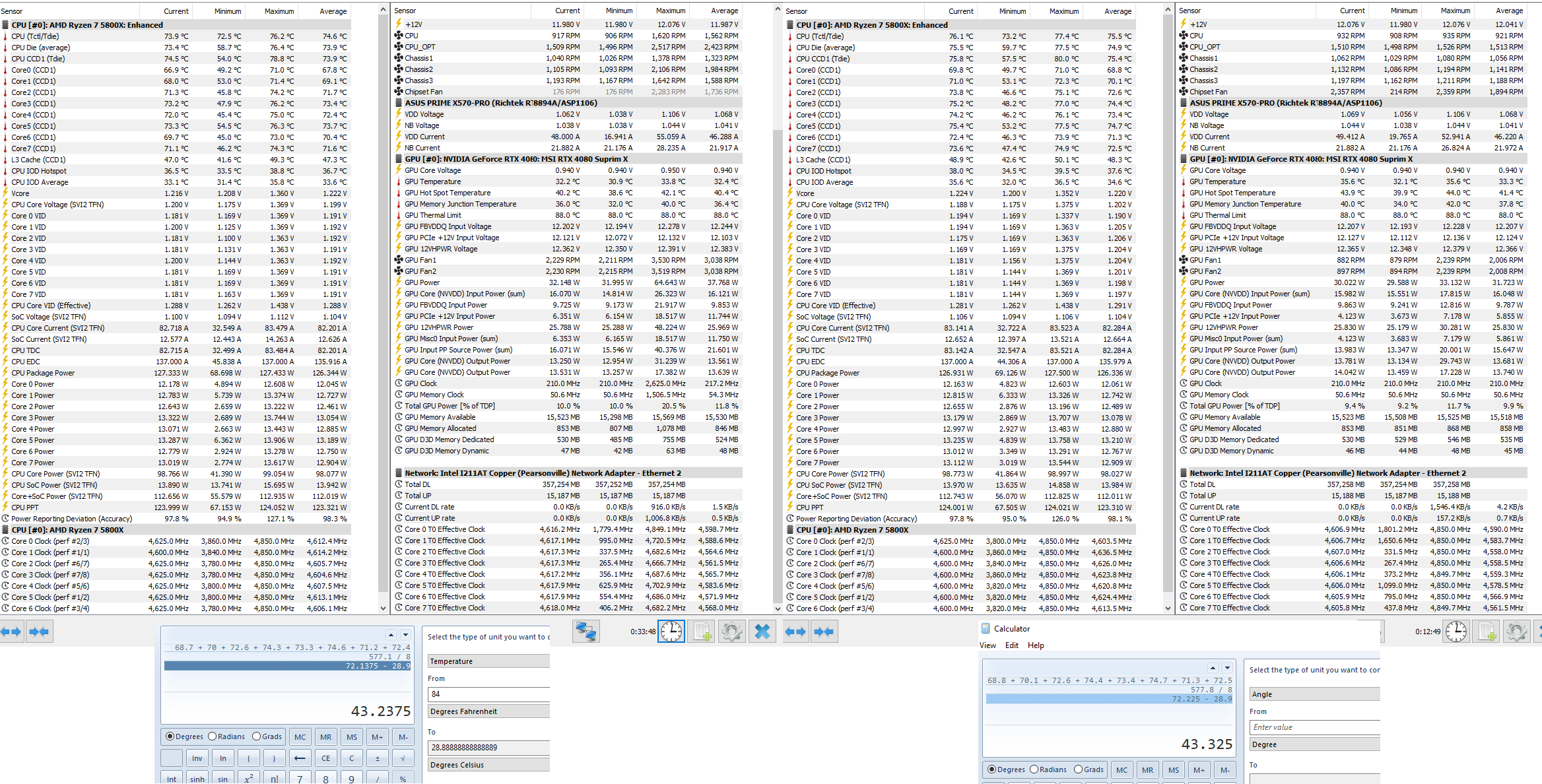Select CPU Package Power row in leftmost panel
Viewport: 1542px width, 784px height.
pyautogui.click(x=176, y=373)
